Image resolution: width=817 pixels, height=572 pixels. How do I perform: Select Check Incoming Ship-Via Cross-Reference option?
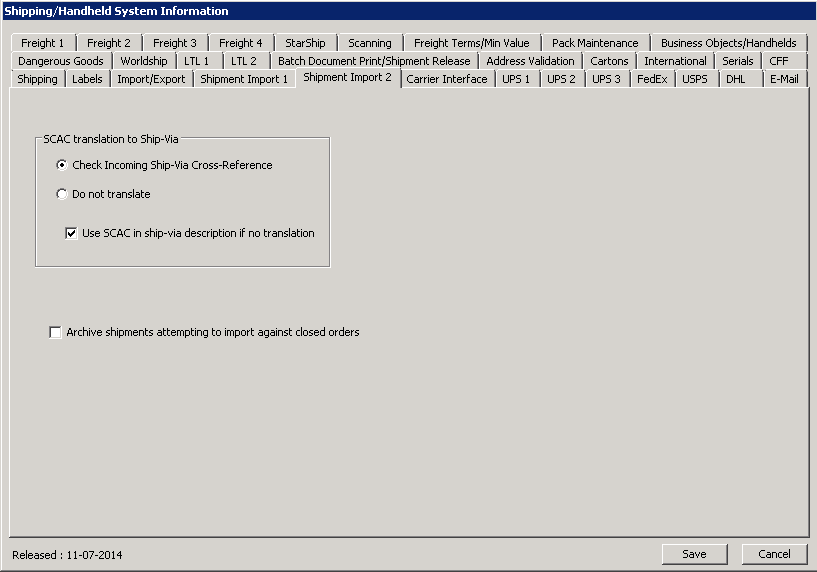[63, 165]
